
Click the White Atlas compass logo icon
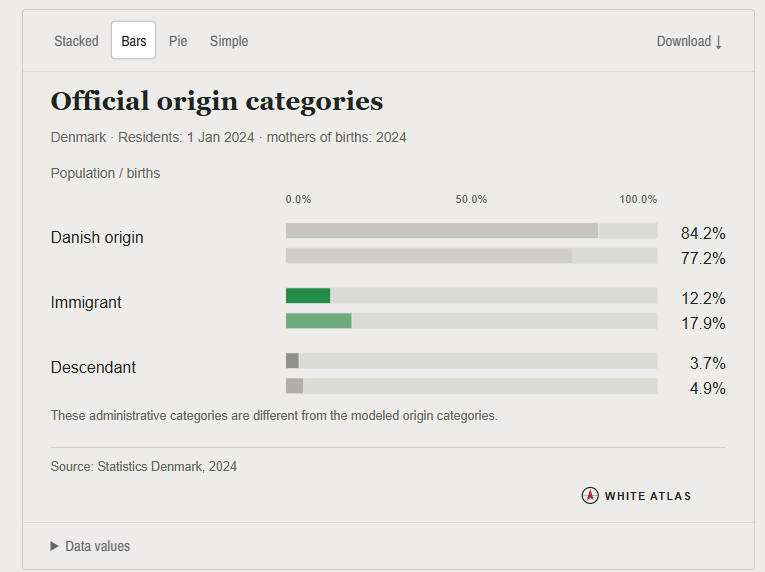[x=590, y=495]
